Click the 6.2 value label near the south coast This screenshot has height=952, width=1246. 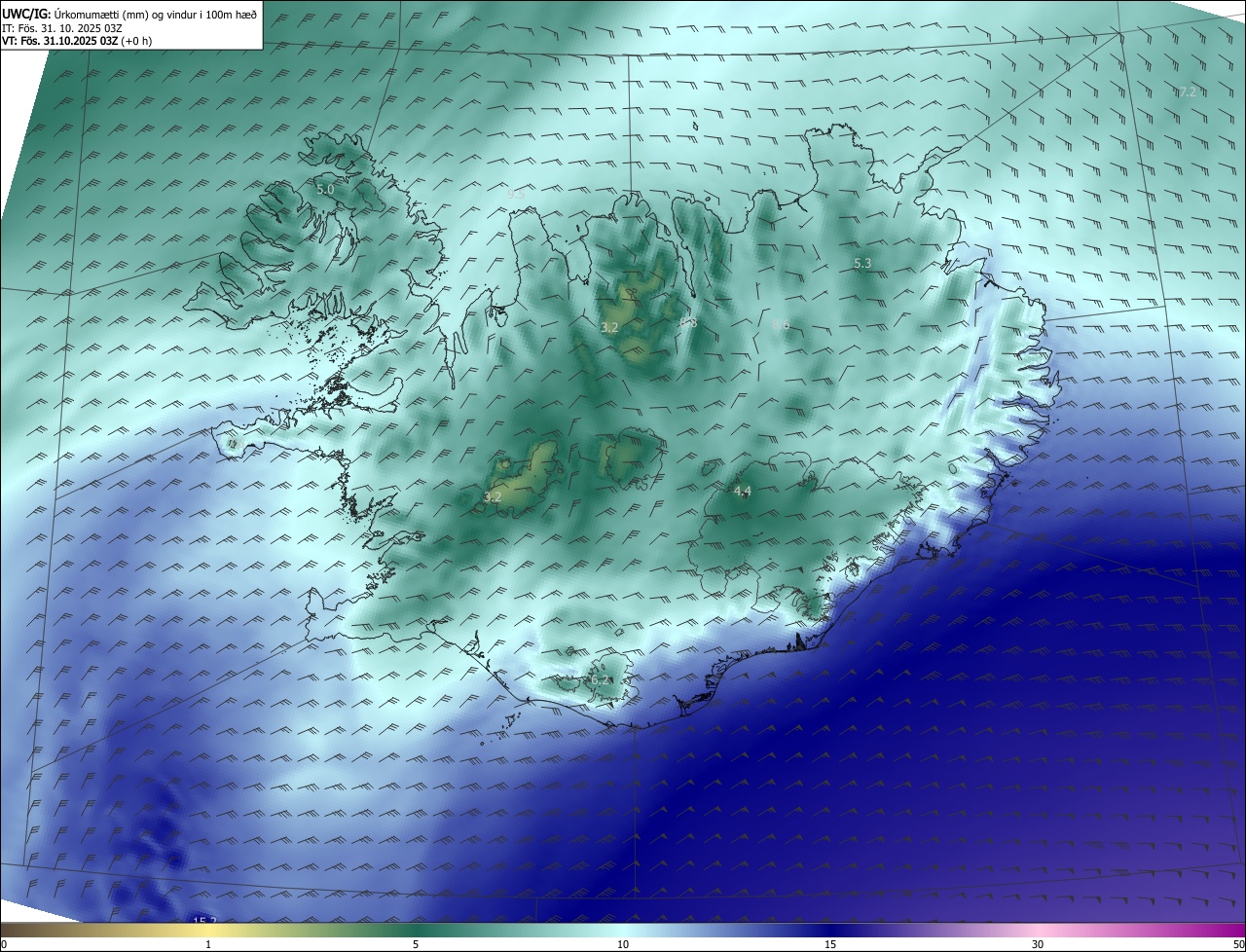(601, 678)
